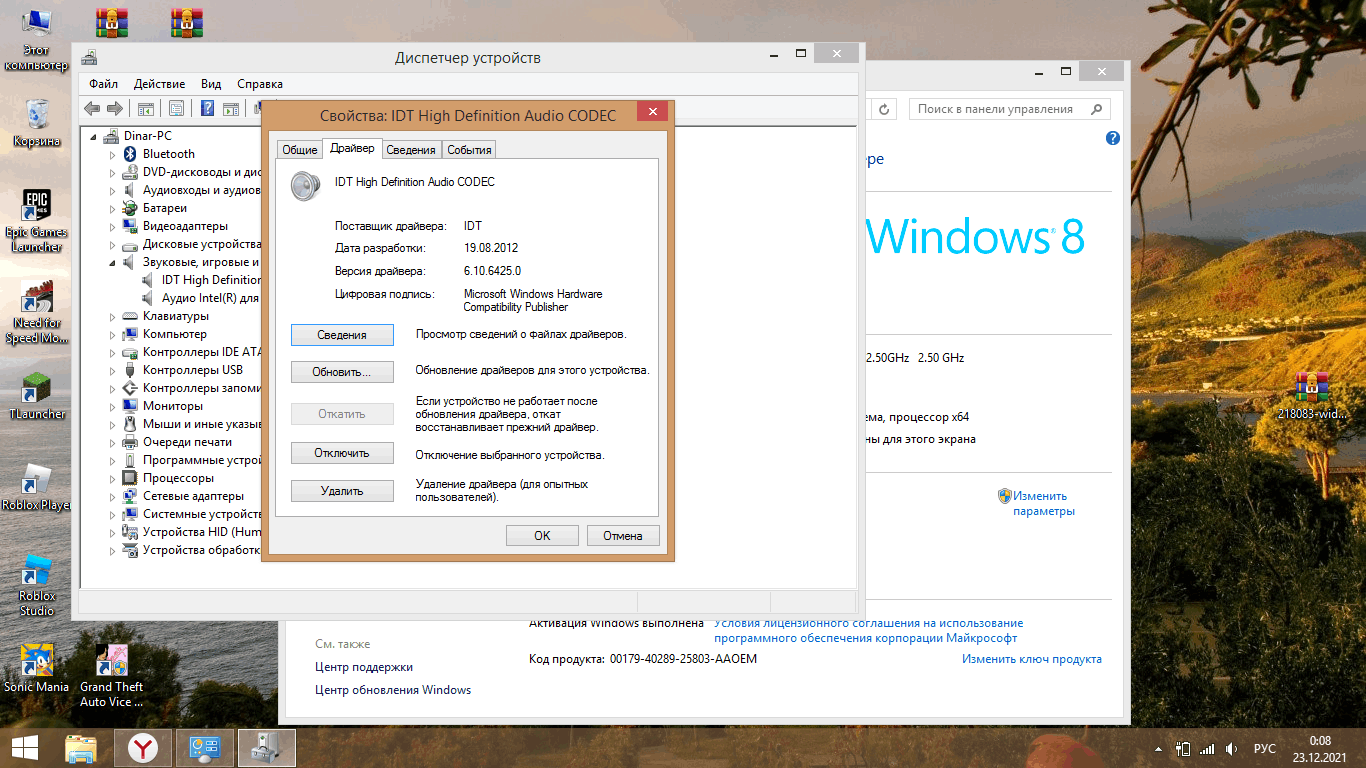This screenshot has width=1366, height=768.
Task: Click the Батареи battery icon in the tree
Action: (x=129, y=208)
